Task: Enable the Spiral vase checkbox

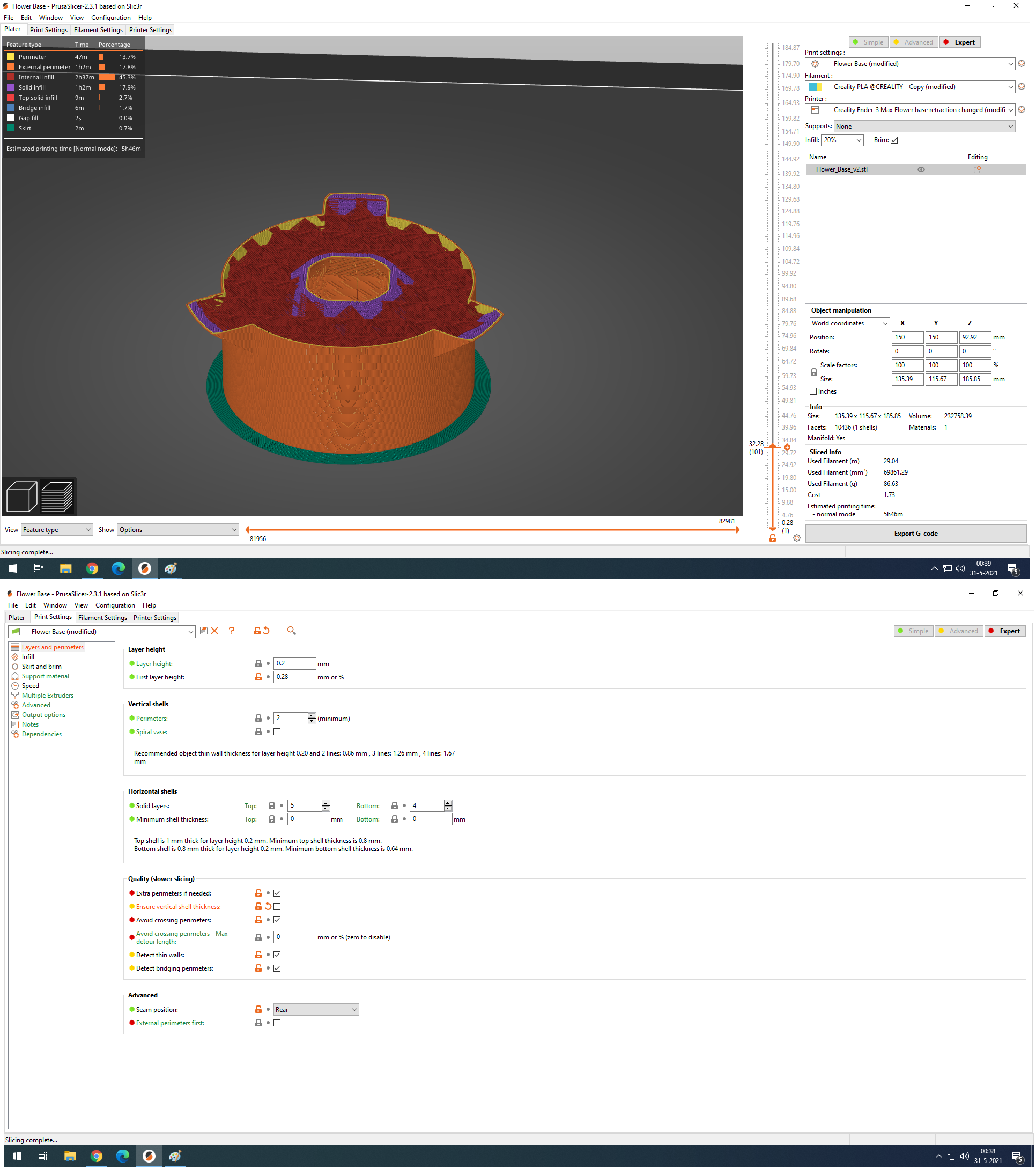Action: click(x=277, y=731)
